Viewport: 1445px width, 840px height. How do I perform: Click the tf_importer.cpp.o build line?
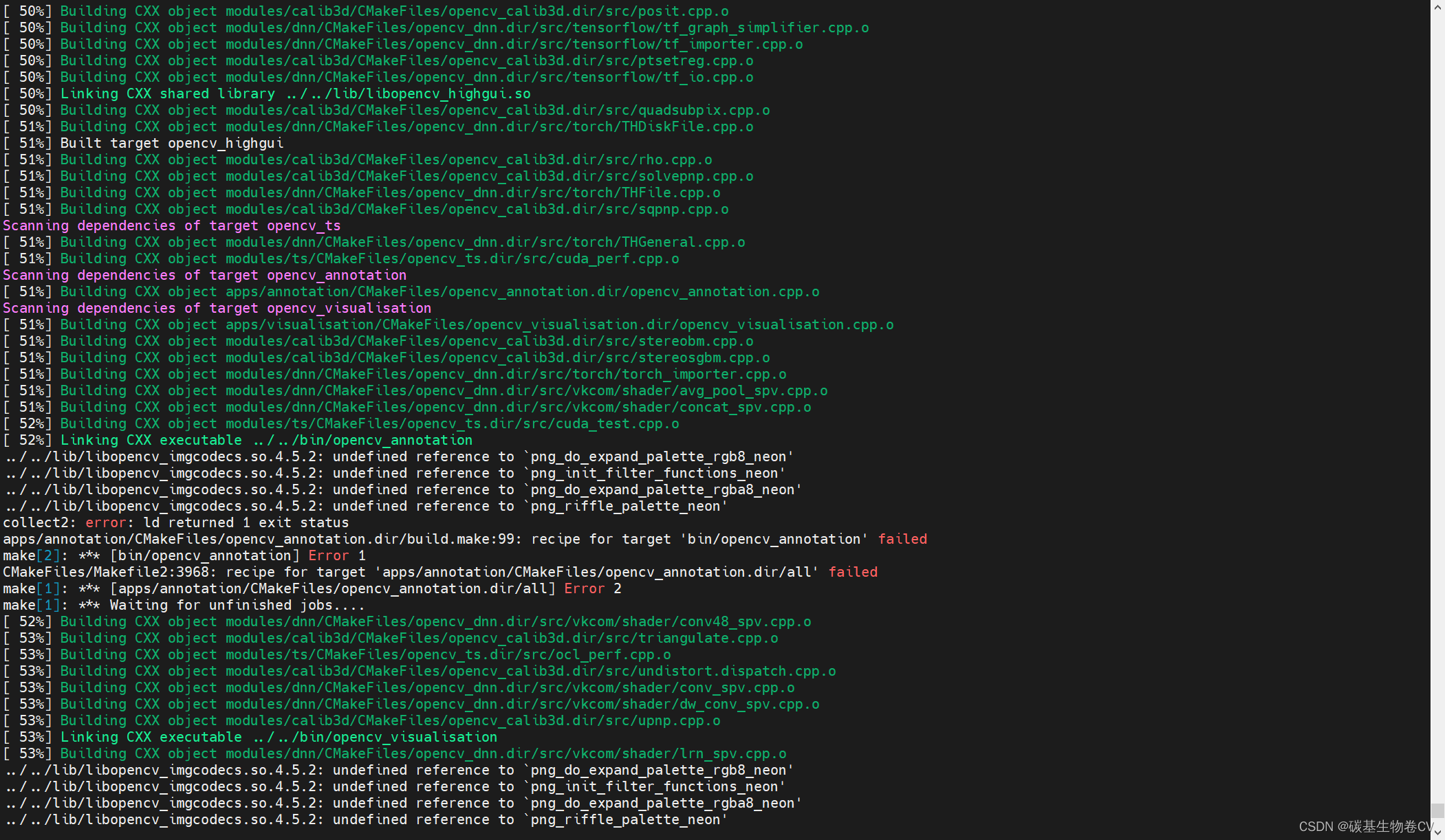click(403, 44)
